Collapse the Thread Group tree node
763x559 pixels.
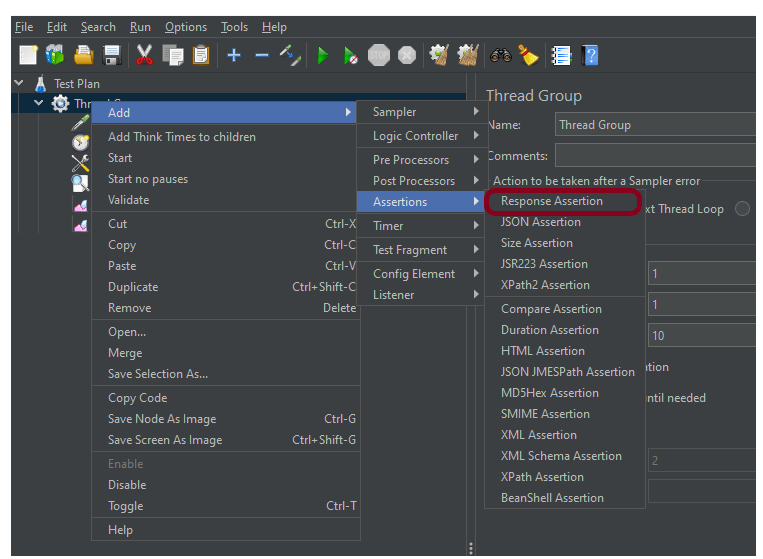[x=39, y=104]
